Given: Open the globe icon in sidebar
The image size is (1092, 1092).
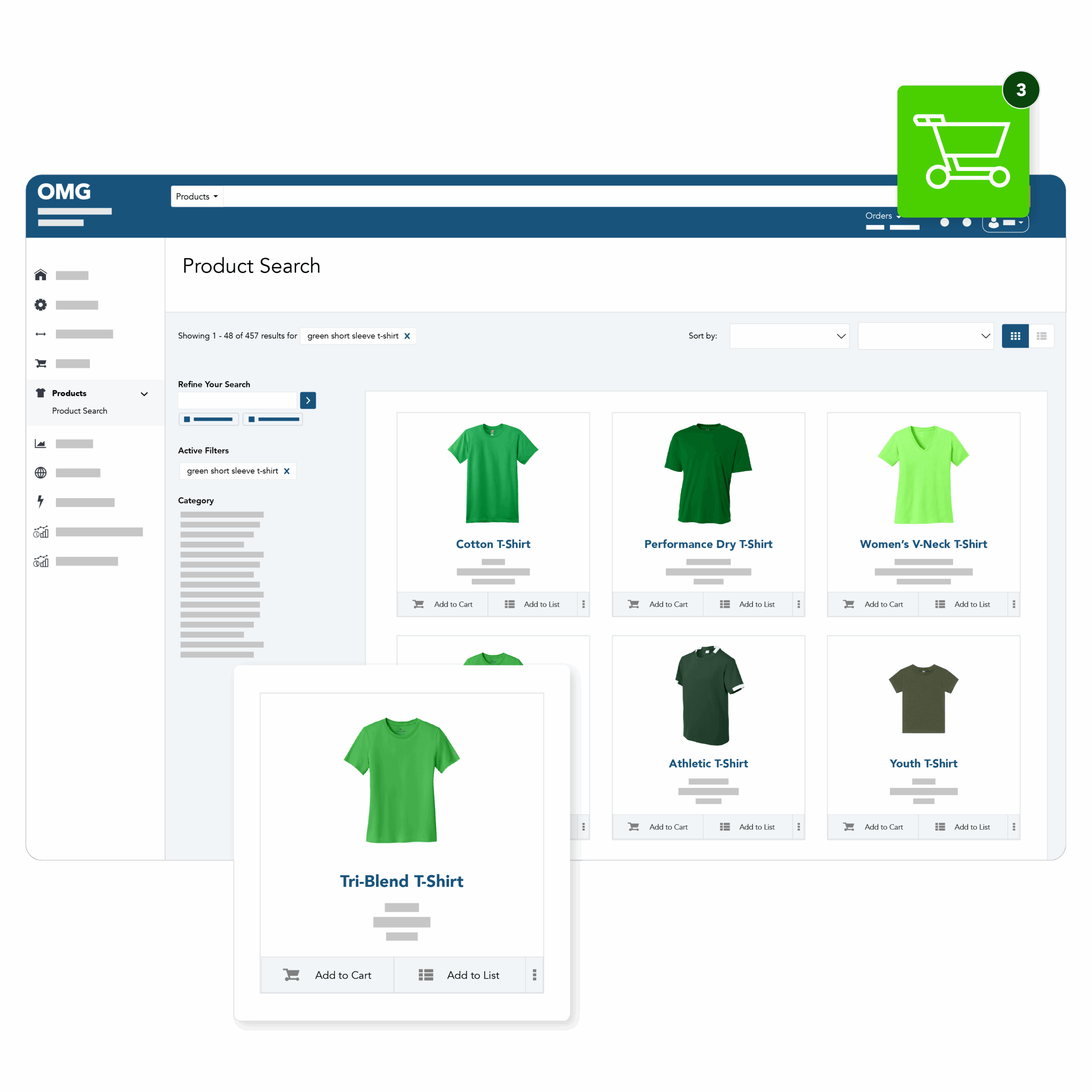Looking at the screenshot, I should click(x=41, y=473).
